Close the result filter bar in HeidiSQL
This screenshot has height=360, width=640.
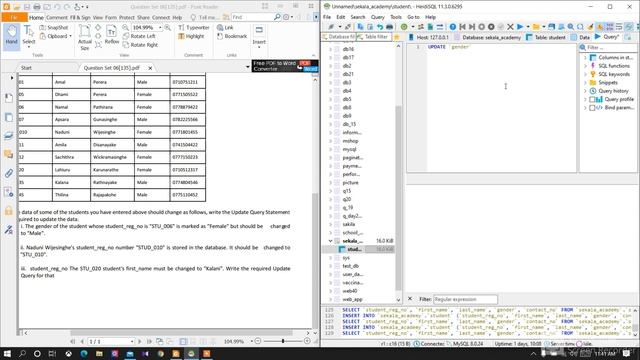click(x=410, y=299)
